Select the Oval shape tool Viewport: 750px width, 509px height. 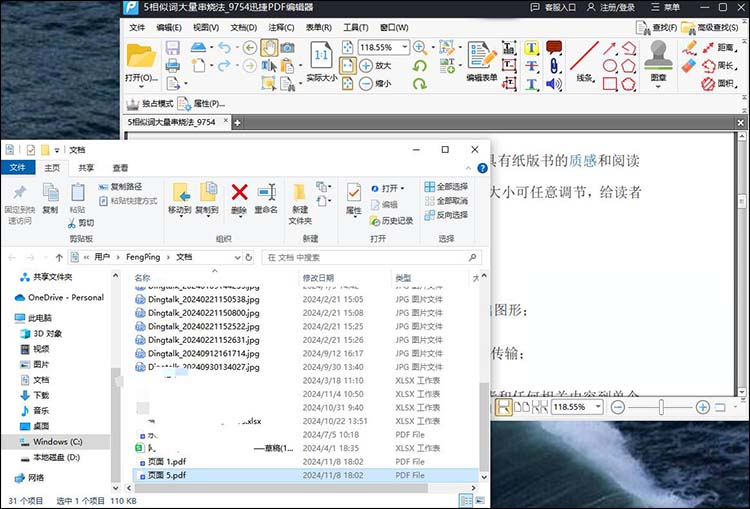tap(610, 66)
